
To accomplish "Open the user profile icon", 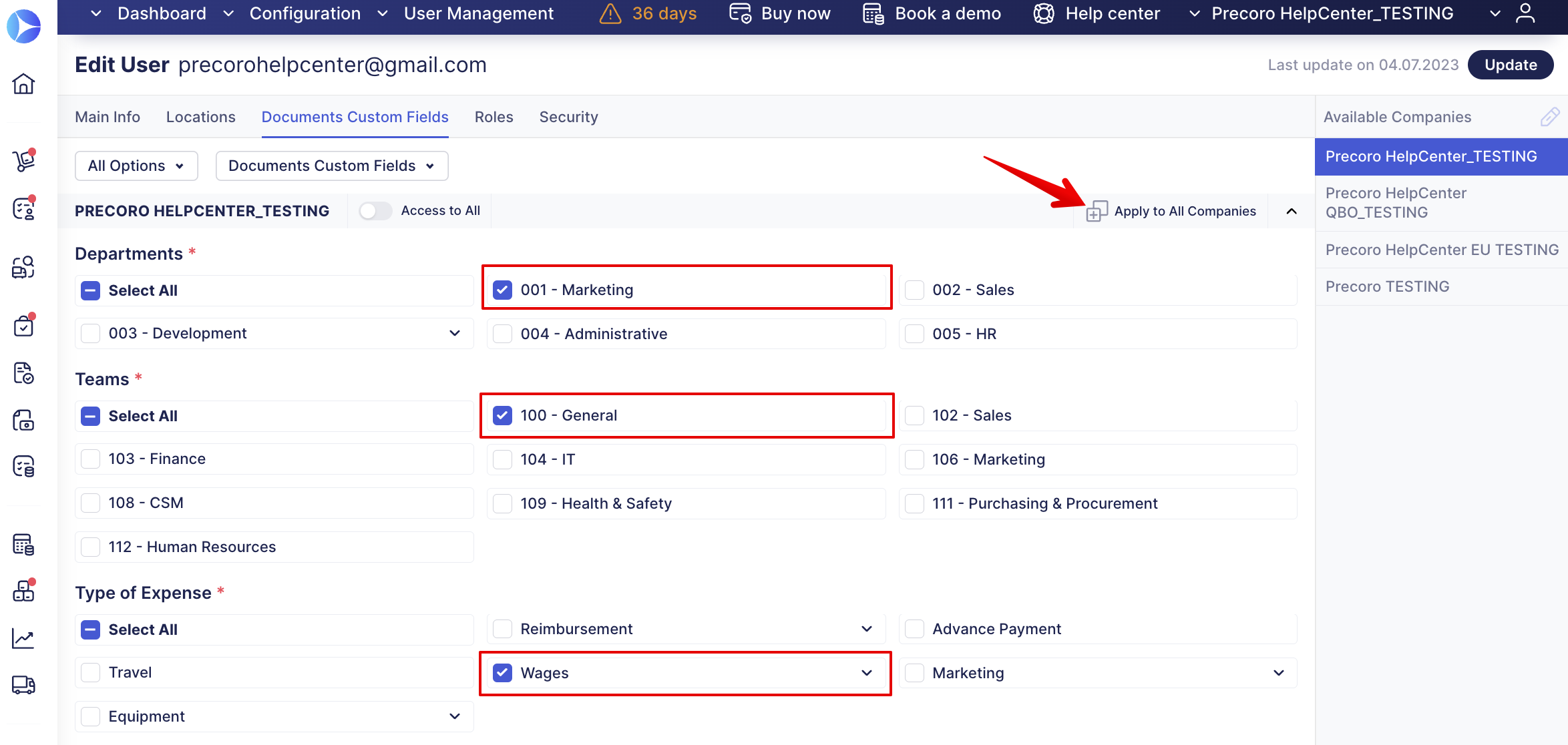I will click(1525, 13).
